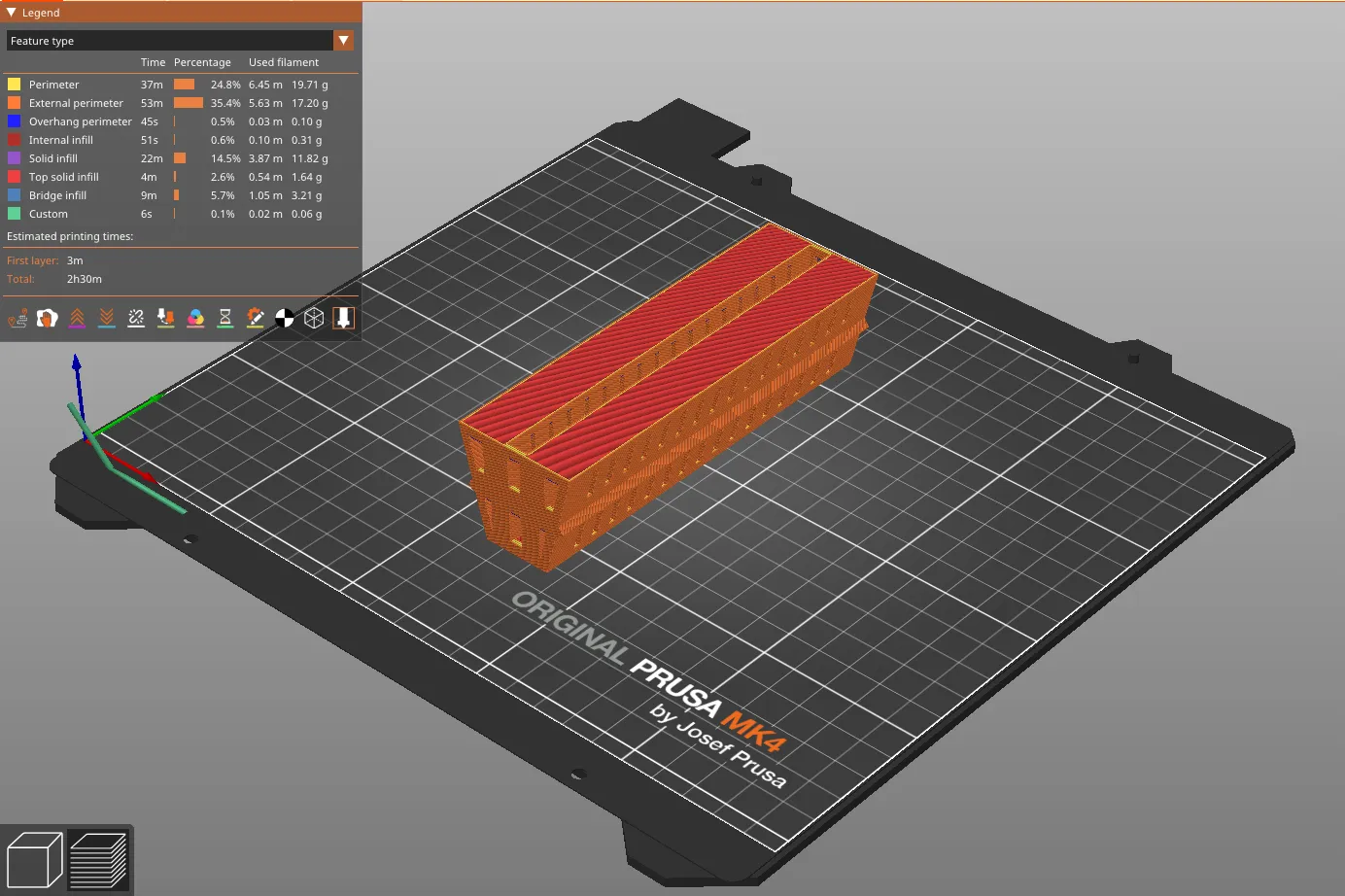Click the Used filament column header
The image size is (1345, 896).
(283, 62)
